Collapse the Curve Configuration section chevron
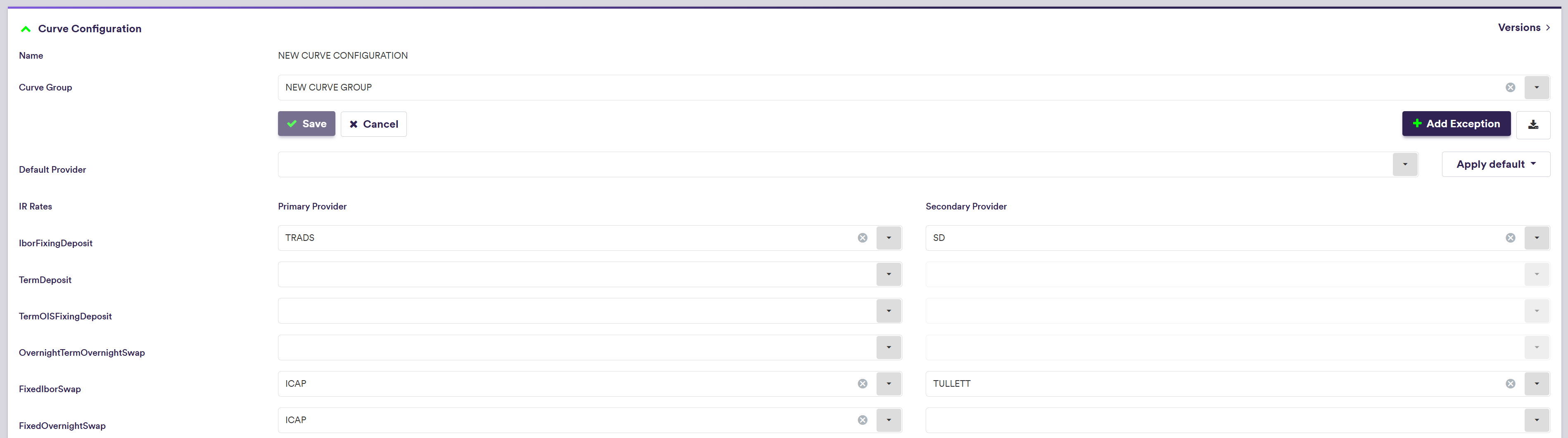The image size is (1568, 438). [26, 29]
